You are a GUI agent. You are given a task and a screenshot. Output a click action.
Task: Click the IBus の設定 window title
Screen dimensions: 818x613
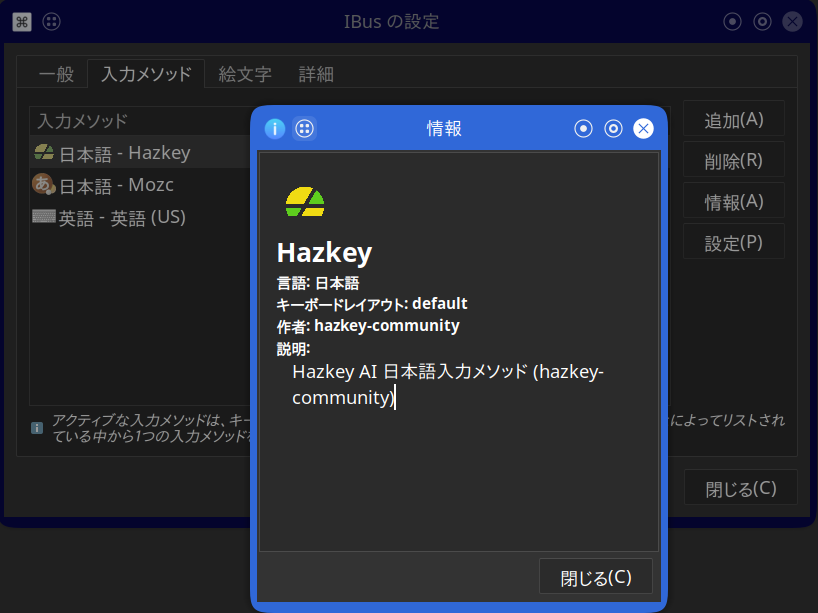pos(391,22)
